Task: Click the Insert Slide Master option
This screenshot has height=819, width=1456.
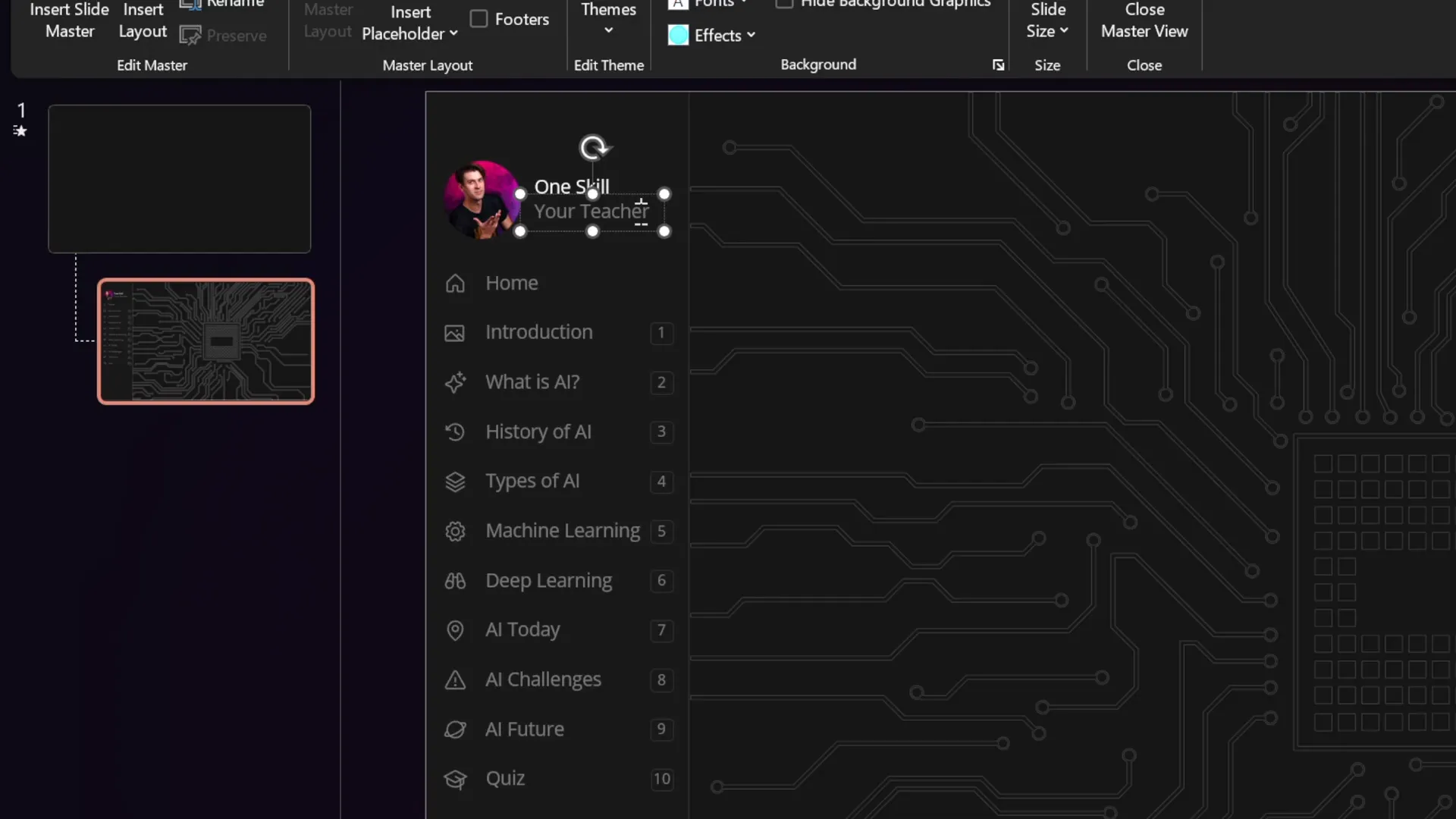Action: click(x=69, y=20)
